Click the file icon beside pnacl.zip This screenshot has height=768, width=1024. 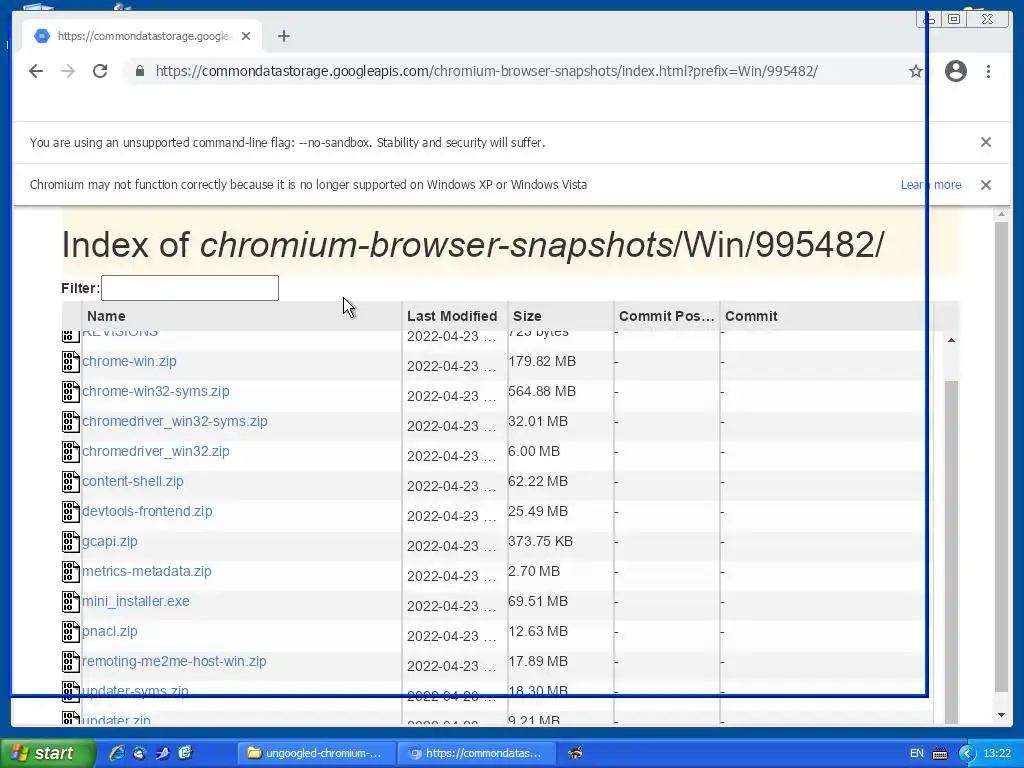pyautogui.click(x=71, y=632)
